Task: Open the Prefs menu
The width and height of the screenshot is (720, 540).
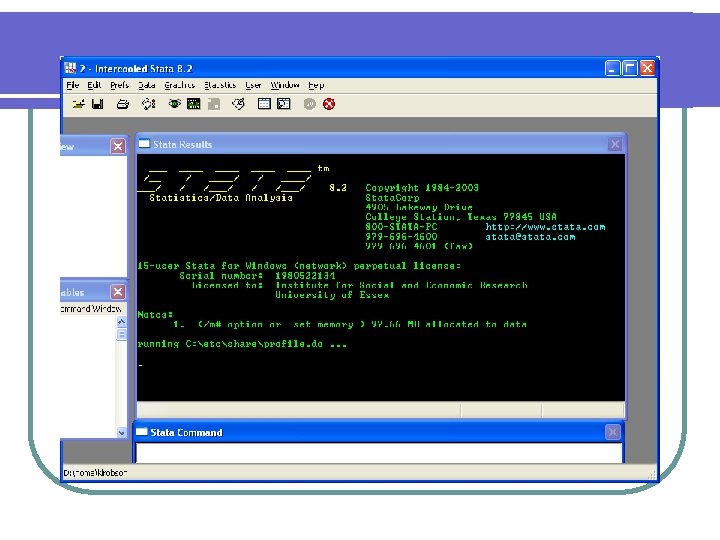Action: (119, 85)
